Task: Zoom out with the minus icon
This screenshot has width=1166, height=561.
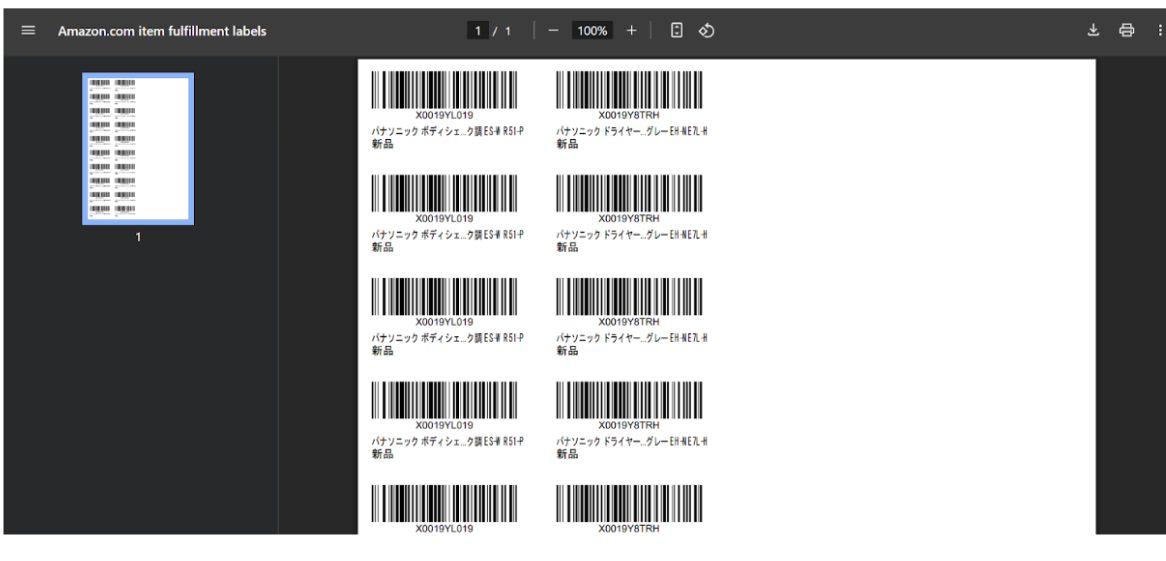Action: (553, 31)
